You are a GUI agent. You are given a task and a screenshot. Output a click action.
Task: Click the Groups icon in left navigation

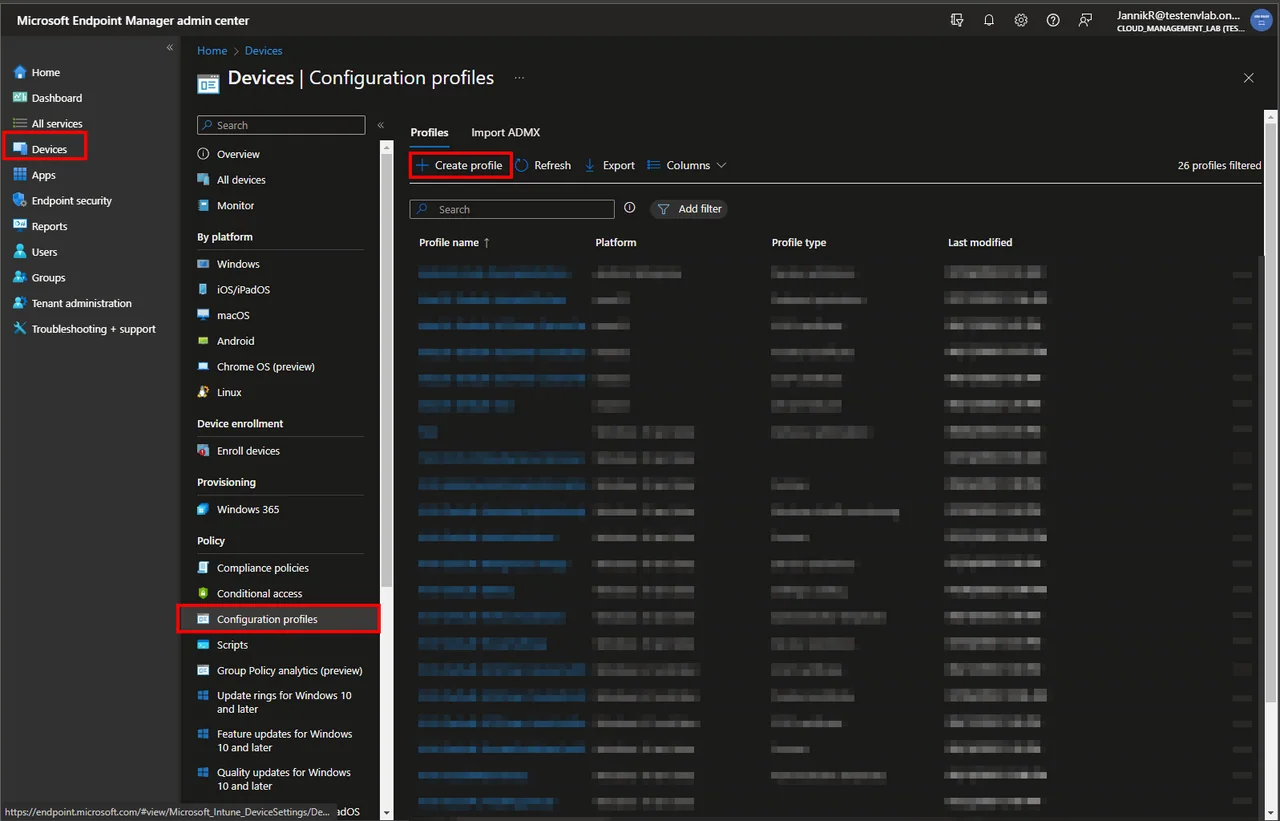point(20,277)
